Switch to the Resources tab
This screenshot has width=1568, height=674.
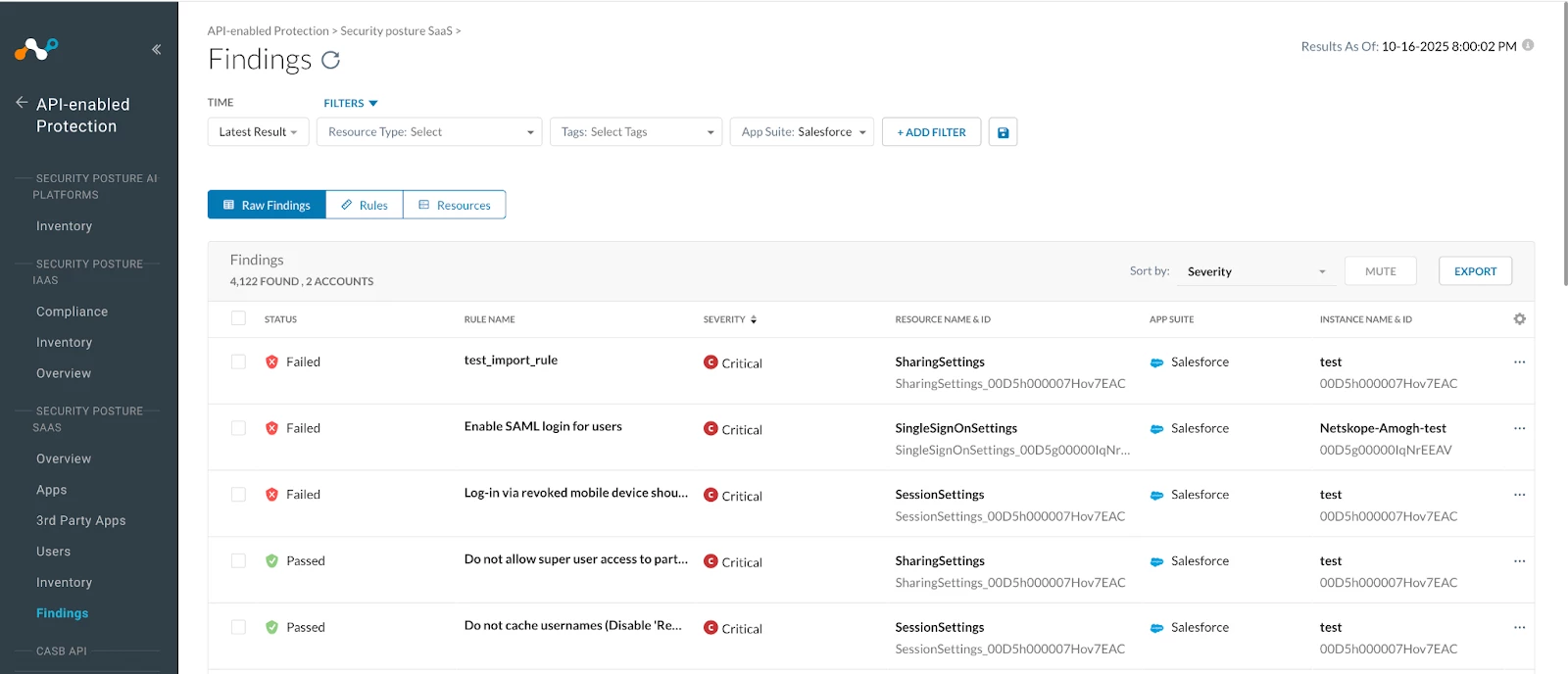(x=455, y=205)
